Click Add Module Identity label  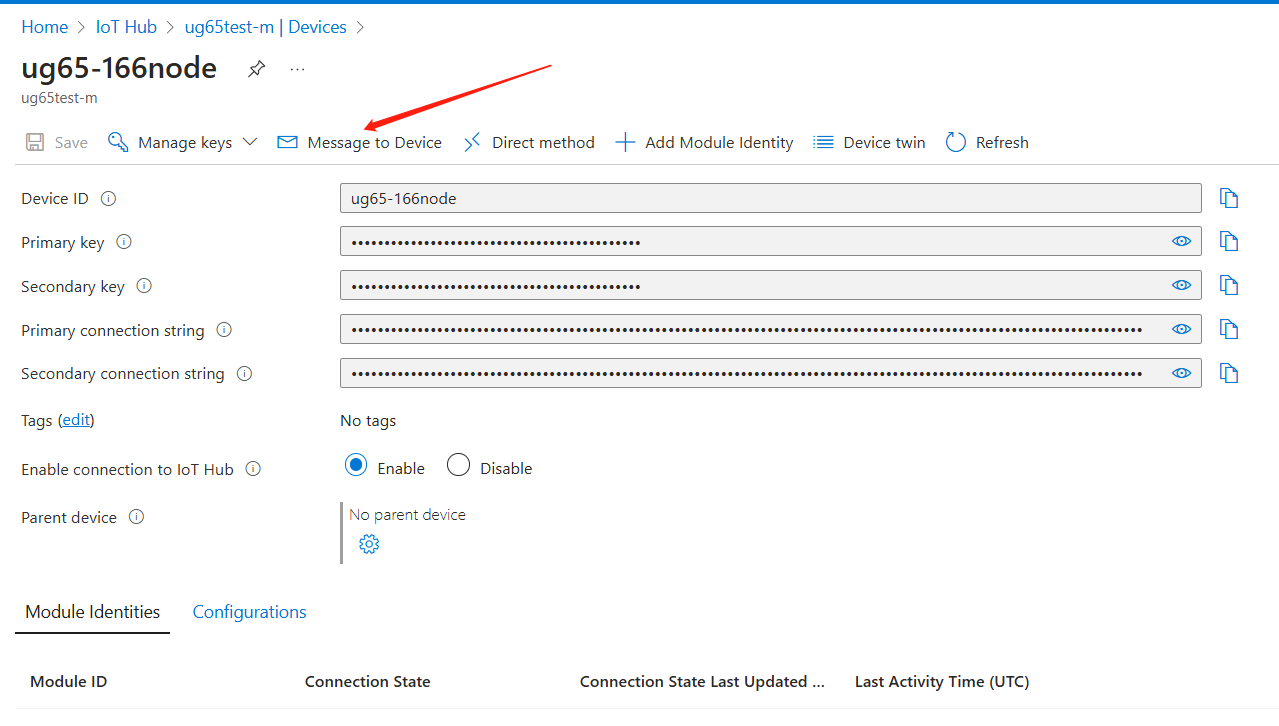pos(719,142)
